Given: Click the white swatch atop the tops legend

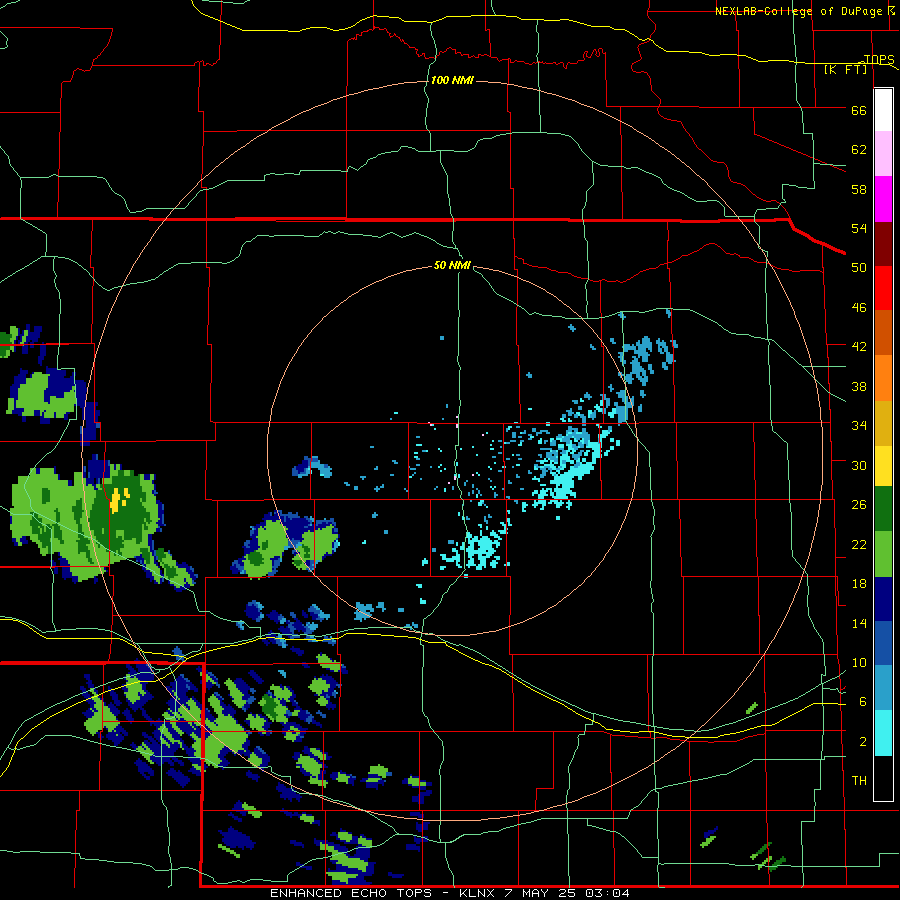Looking at the screenshot, I should 883,110.
